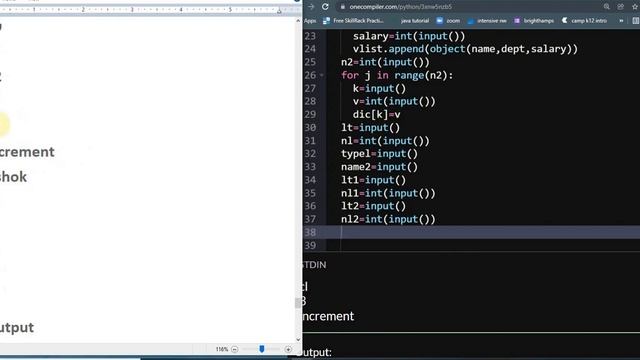The image size is (640, 360).
Task: Open the camp k12 intro bookmark
Action: coord(584,21)
